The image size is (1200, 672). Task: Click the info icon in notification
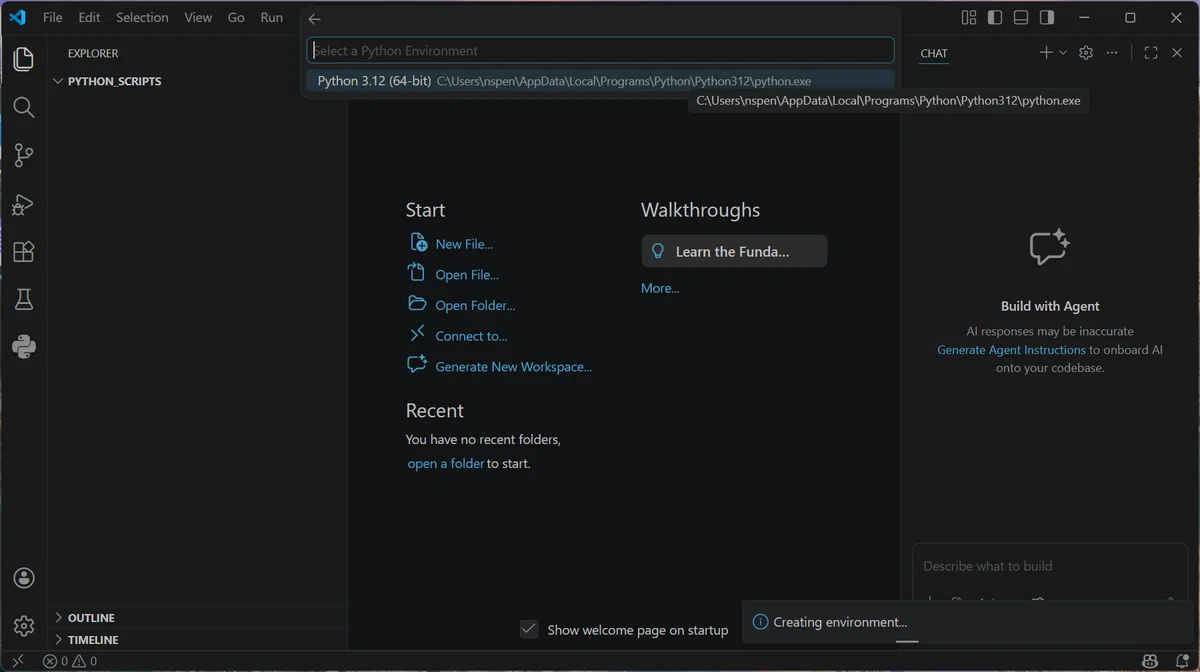[760, 622]
